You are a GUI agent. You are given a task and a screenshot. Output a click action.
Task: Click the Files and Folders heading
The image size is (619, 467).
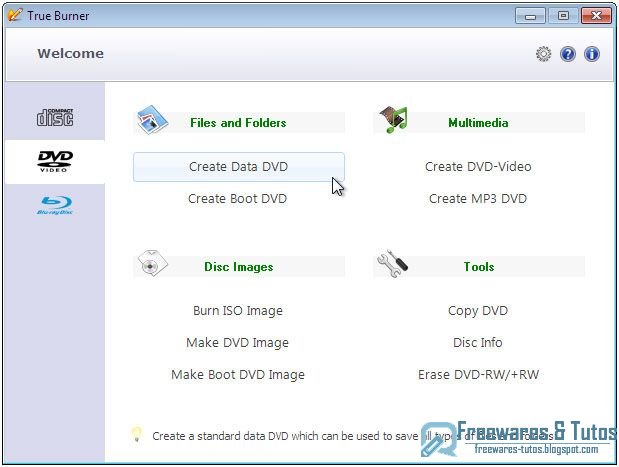pos(238,123)
